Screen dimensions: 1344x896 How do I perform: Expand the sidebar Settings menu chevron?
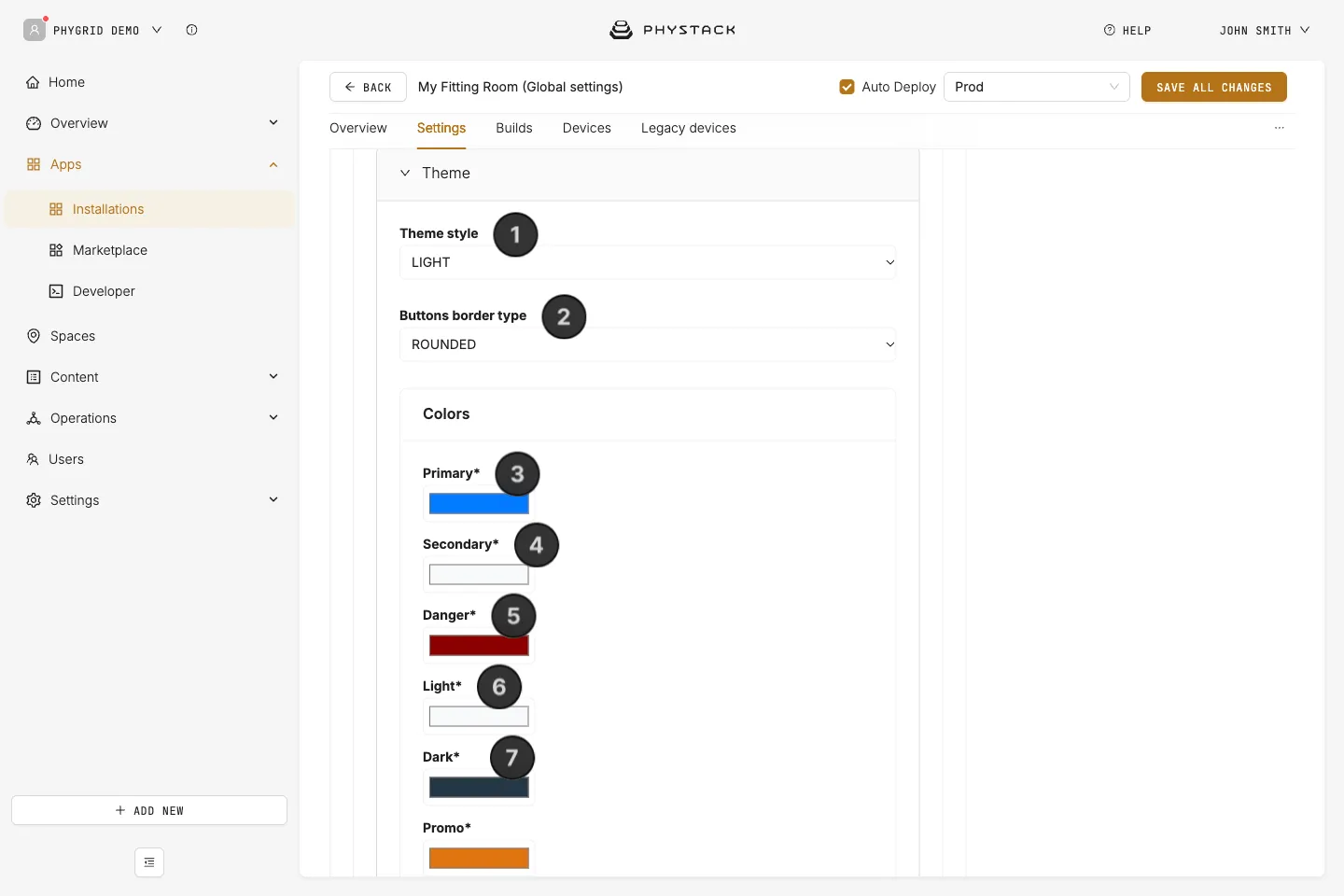(x=273, y=499)
